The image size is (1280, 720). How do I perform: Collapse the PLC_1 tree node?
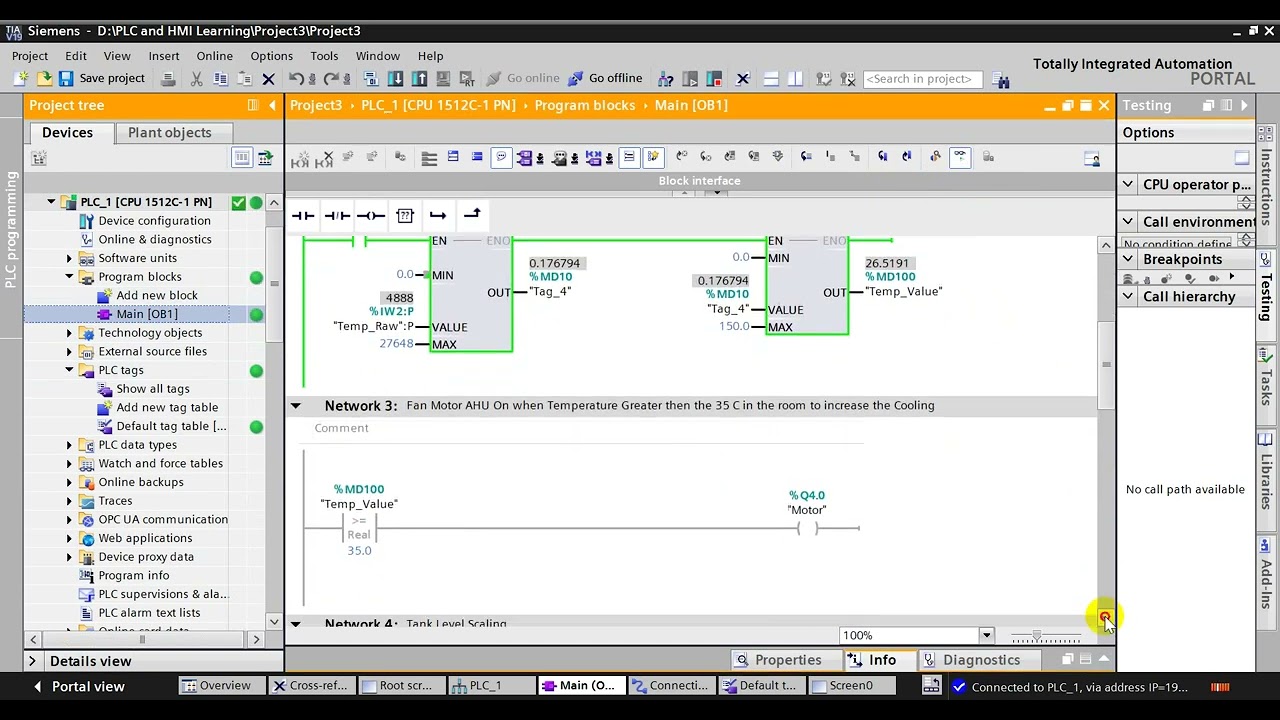tap(51, 202)
